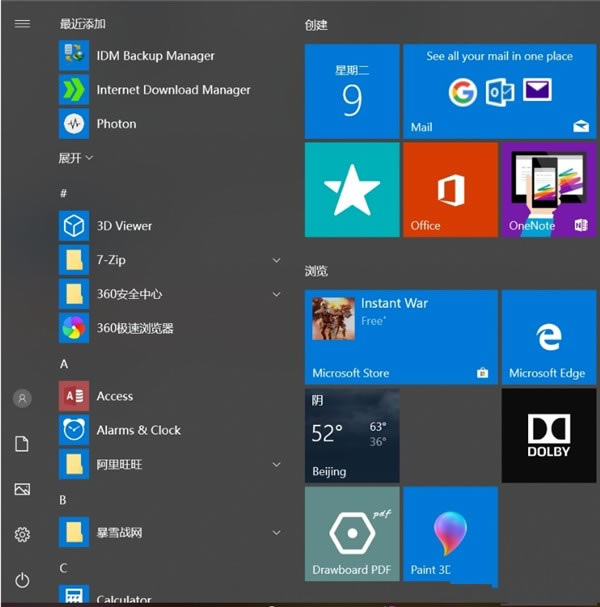600x607 pixels.
Task: Open the Microsoft Edge tile
Action: [547, 337]
